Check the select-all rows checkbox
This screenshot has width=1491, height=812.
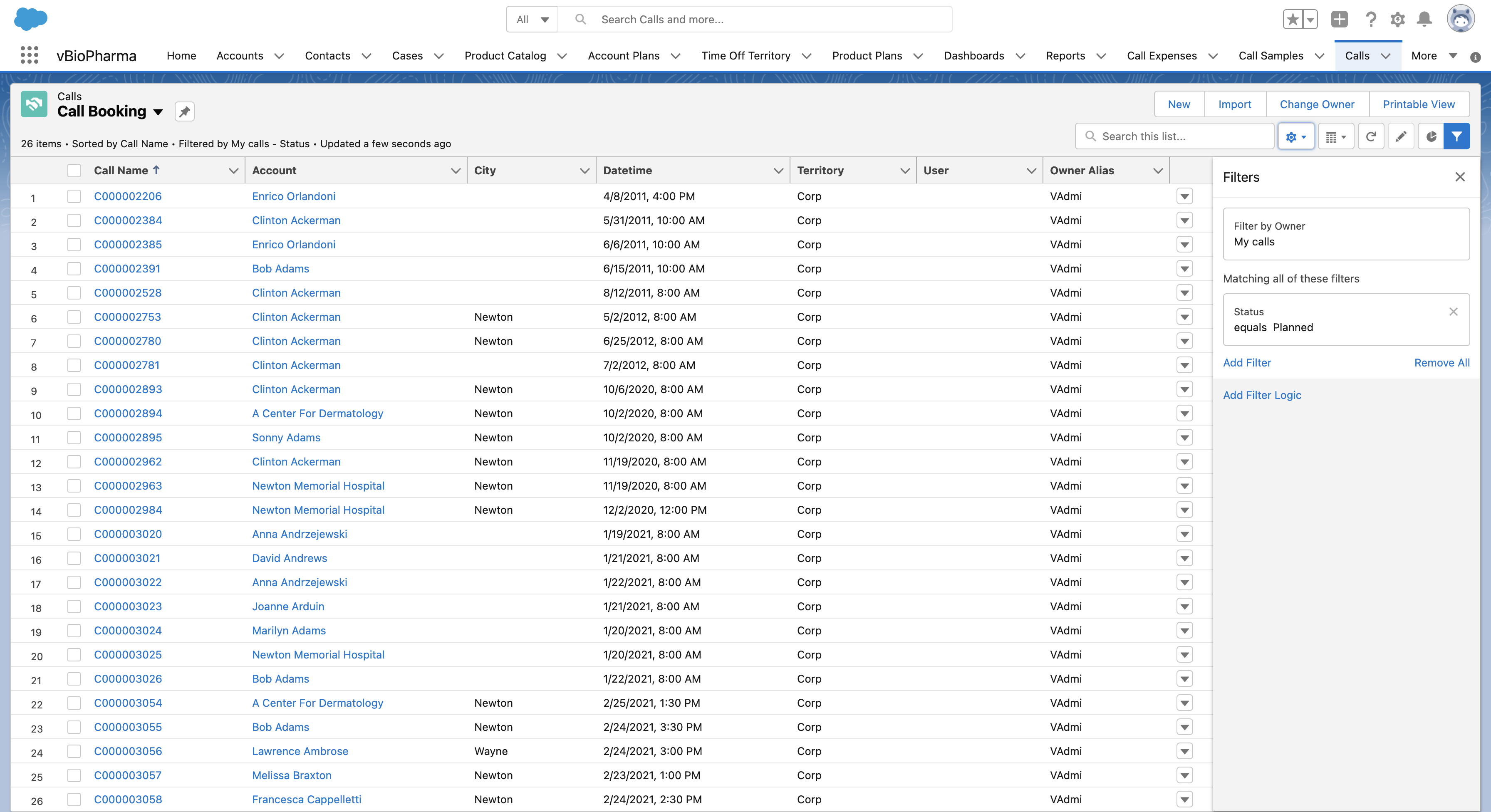(74, 170)
